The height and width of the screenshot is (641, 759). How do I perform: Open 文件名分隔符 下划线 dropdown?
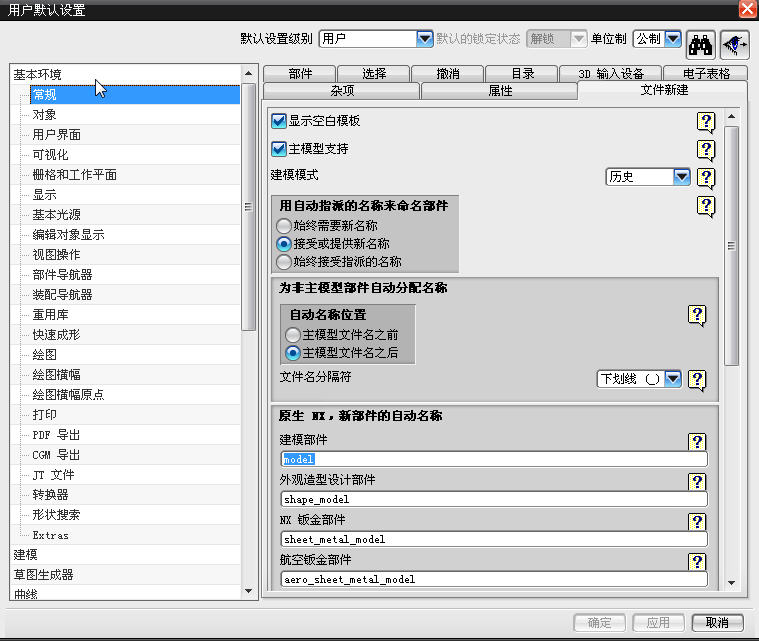673,379
